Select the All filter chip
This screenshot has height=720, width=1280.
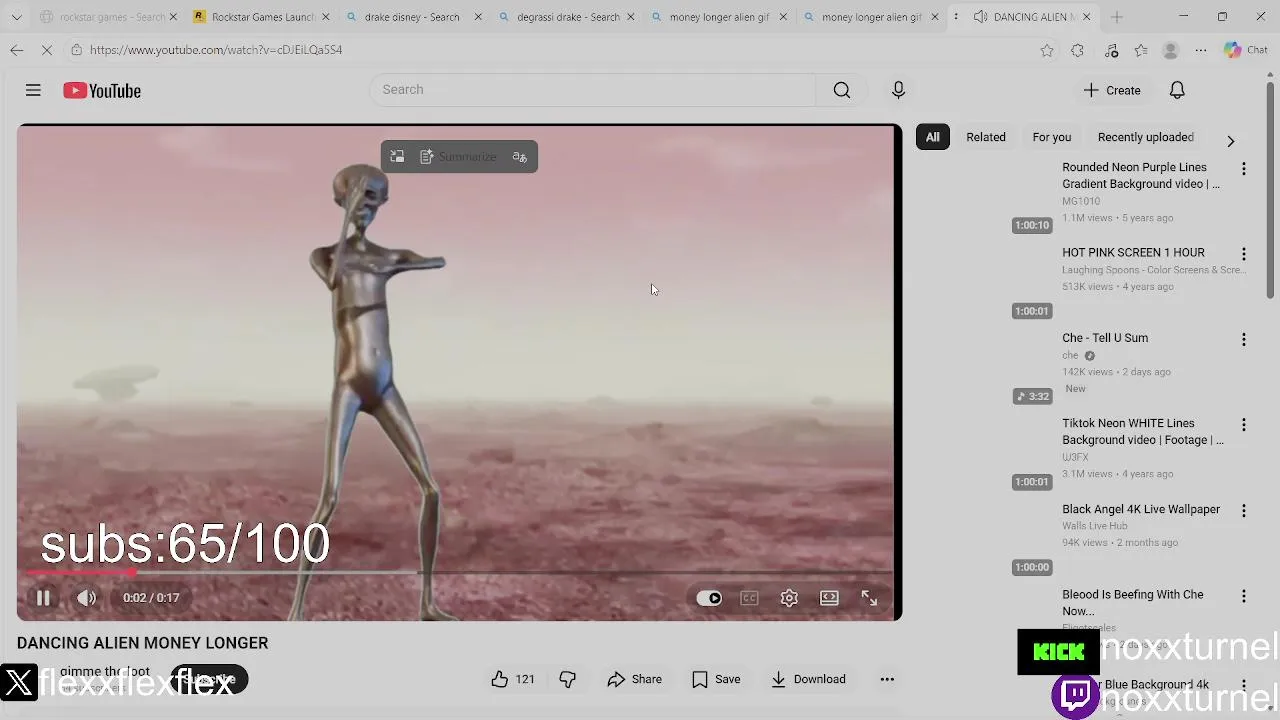[932, 137]
